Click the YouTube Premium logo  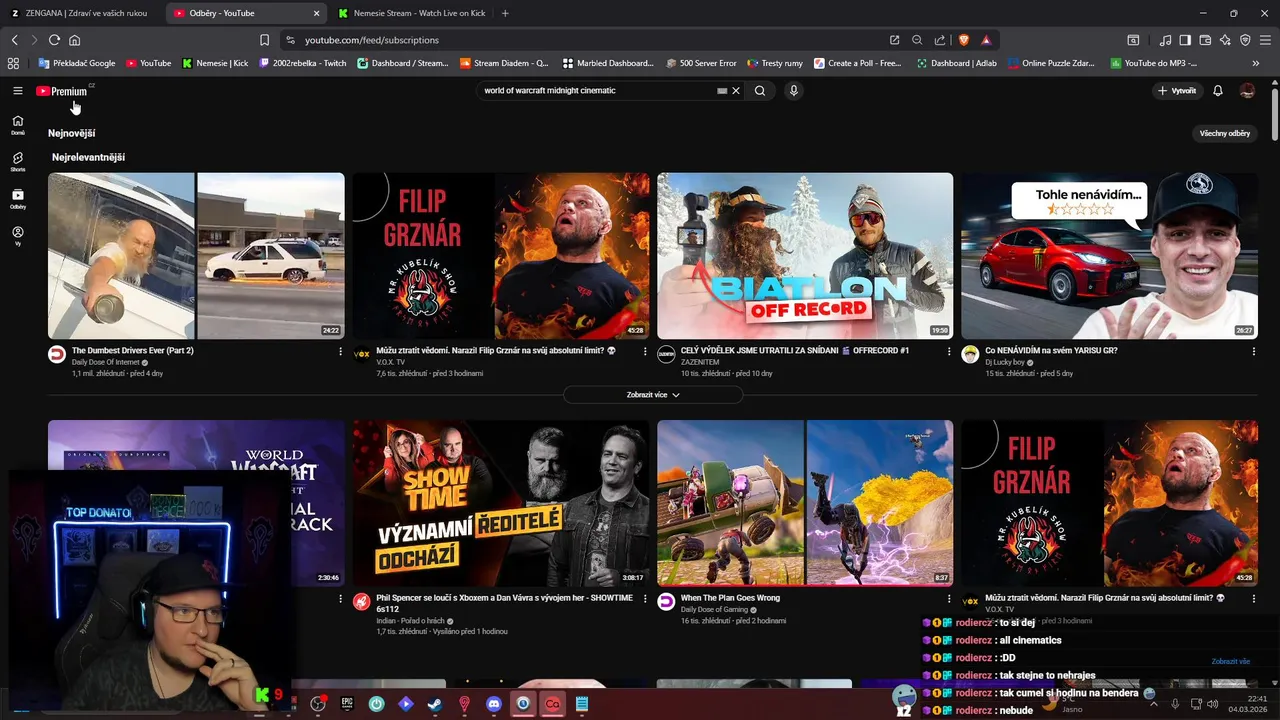coord(62,91)
